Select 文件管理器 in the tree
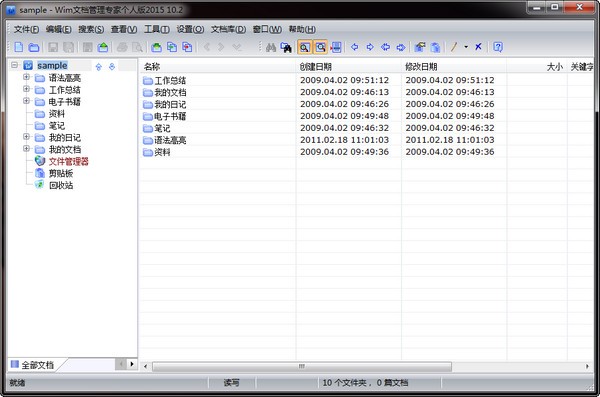 [x=68, y=162]
